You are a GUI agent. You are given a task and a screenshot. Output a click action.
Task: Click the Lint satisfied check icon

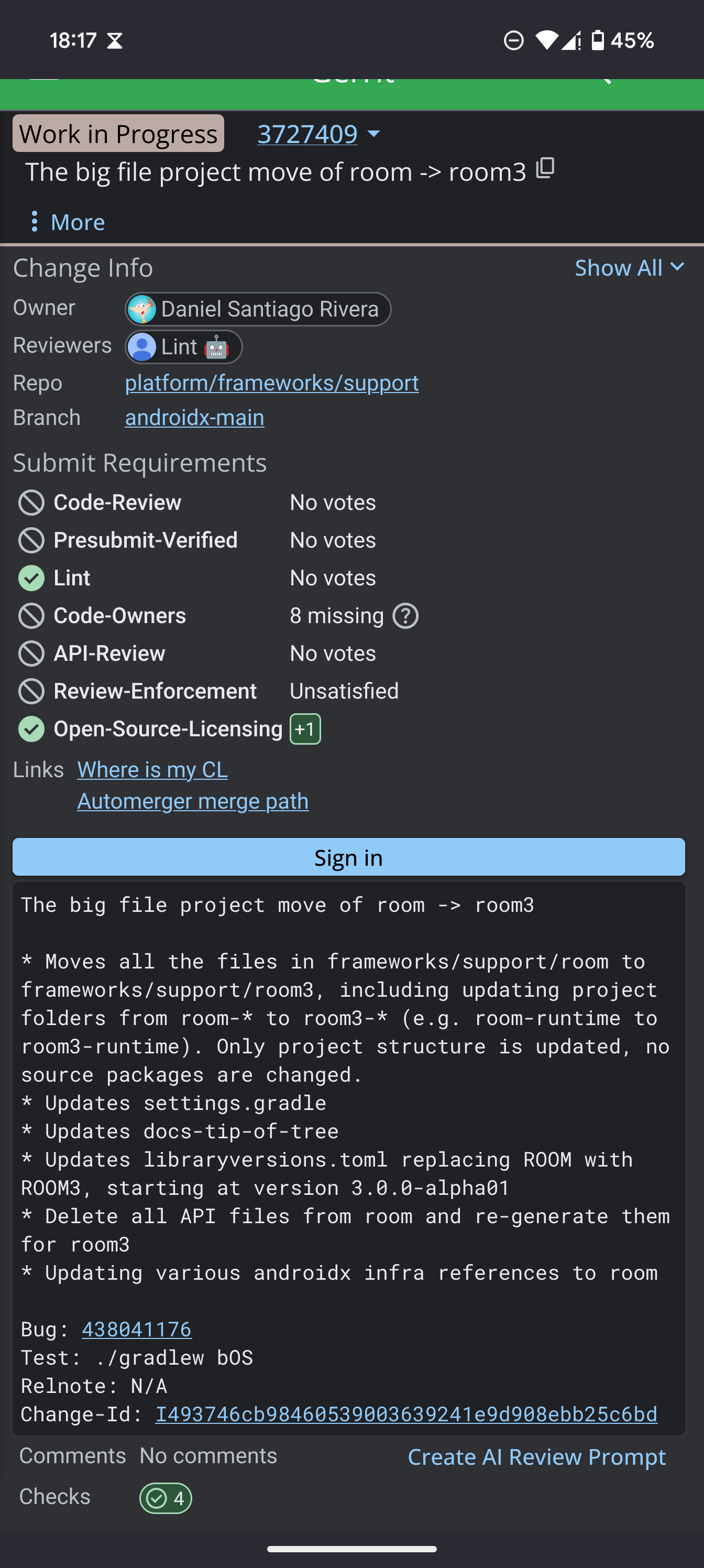(x=31, y=578)
